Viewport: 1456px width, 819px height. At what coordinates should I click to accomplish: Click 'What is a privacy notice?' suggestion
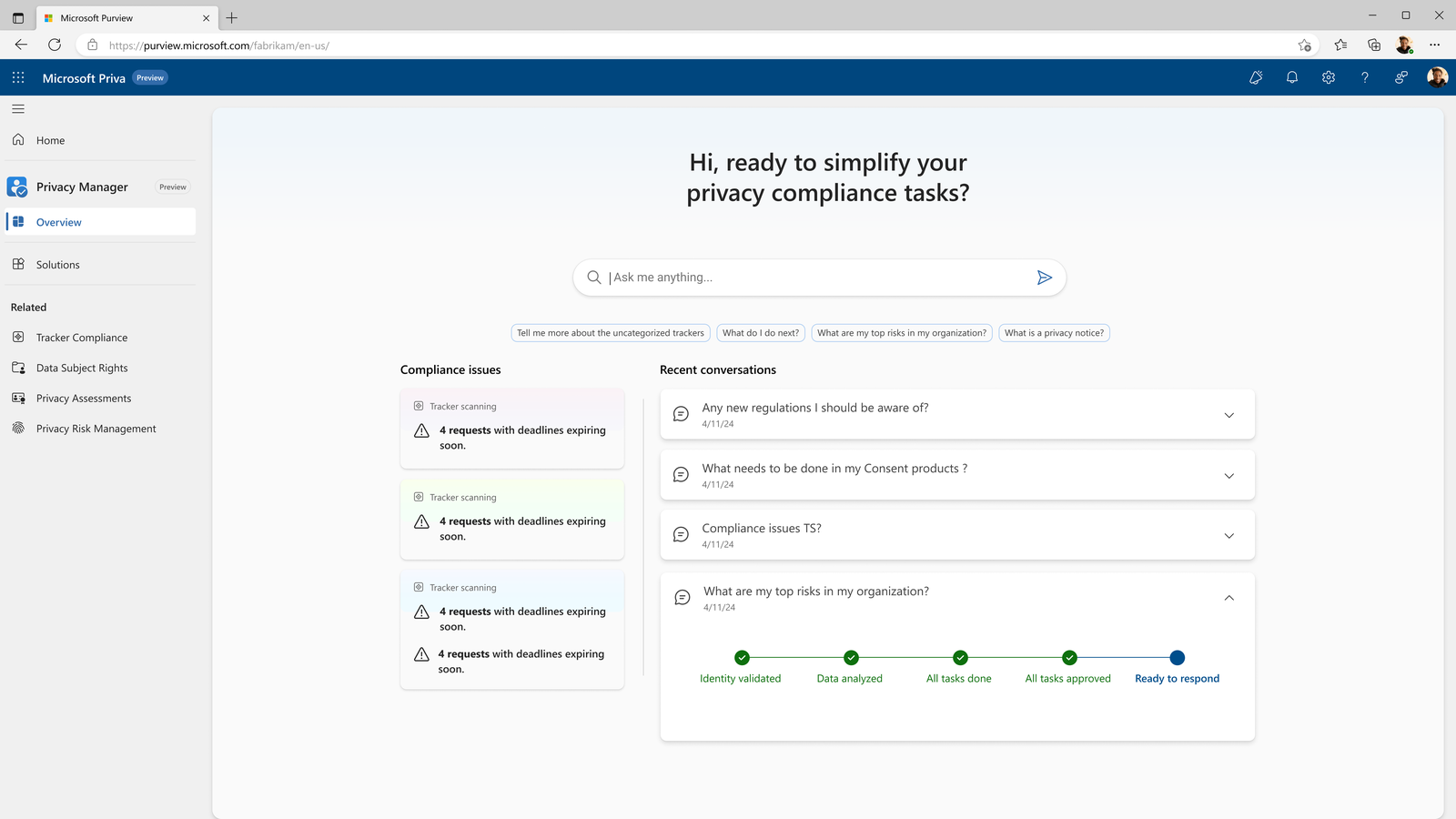1054,333
